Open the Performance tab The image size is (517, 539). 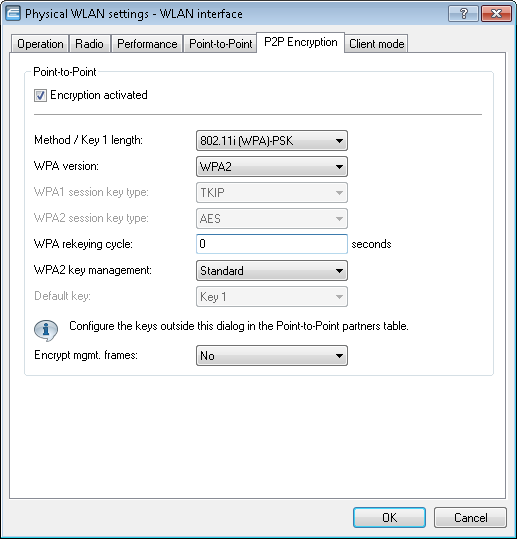coord(147,44)
